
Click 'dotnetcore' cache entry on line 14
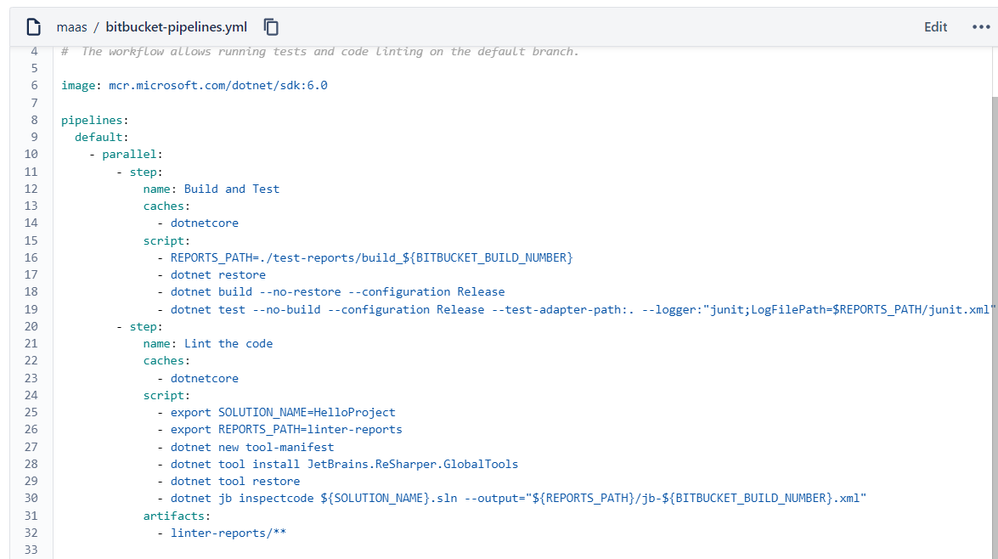coord(204,223)
